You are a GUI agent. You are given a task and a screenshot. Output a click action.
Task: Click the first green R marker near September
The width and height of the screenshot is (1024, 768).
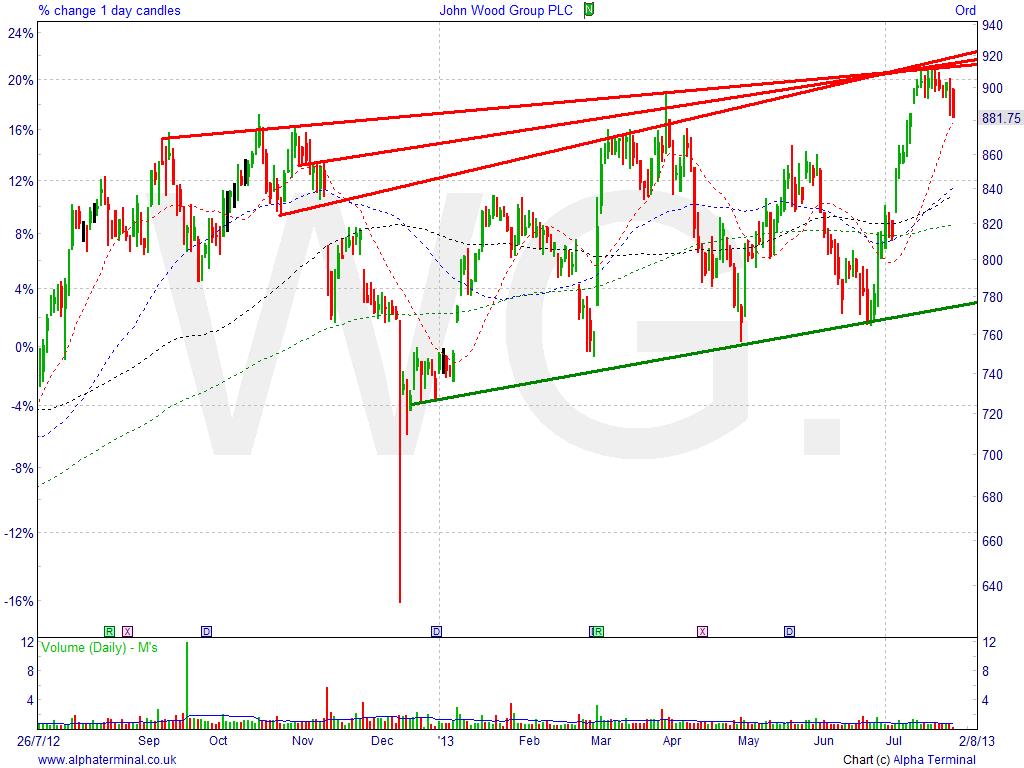(109, 631)
